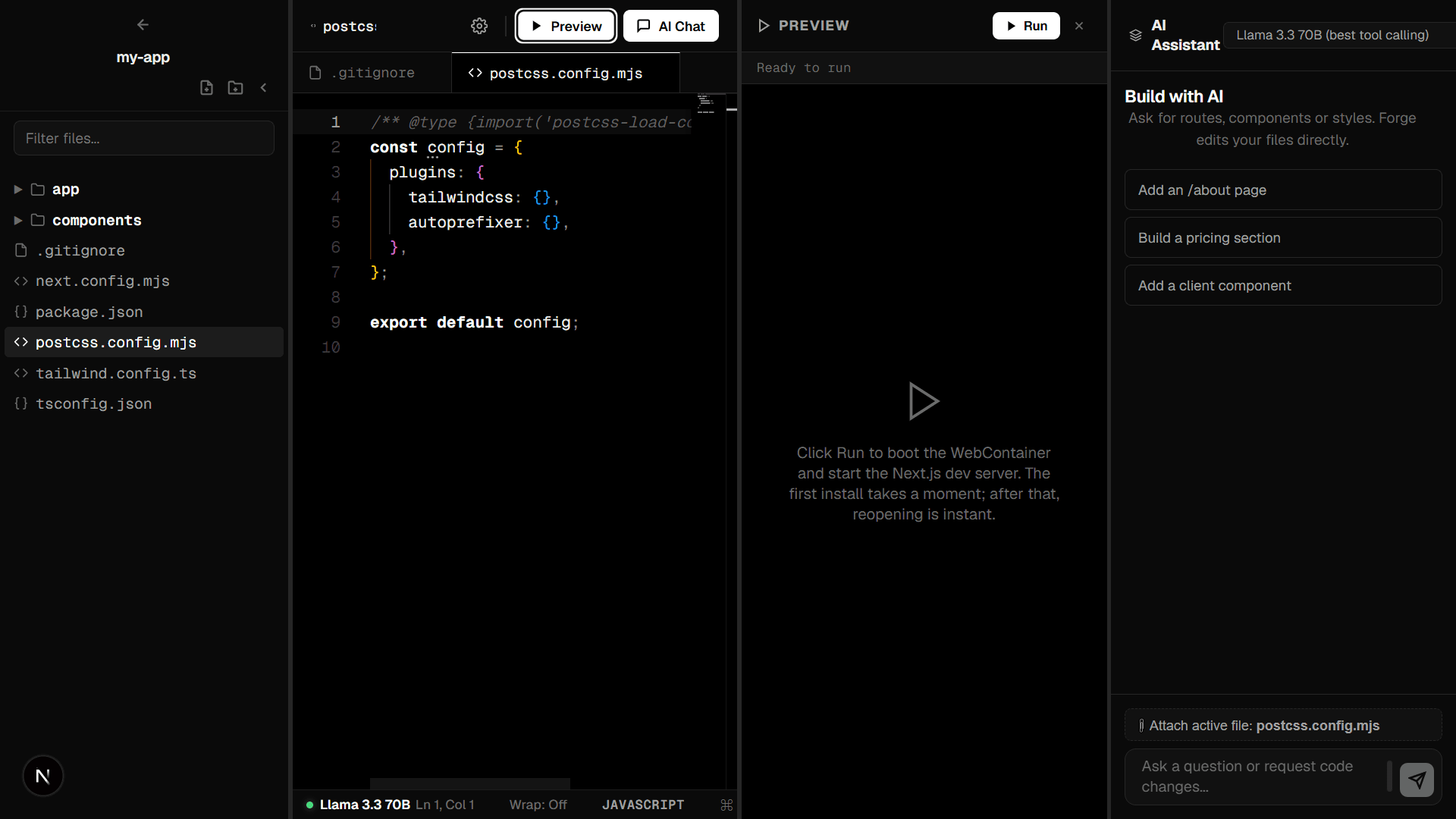The width and height of the screenshot is (1456, 819).
Task: Send the AI message with the paper plane icon
Action: coord(1417,779)
